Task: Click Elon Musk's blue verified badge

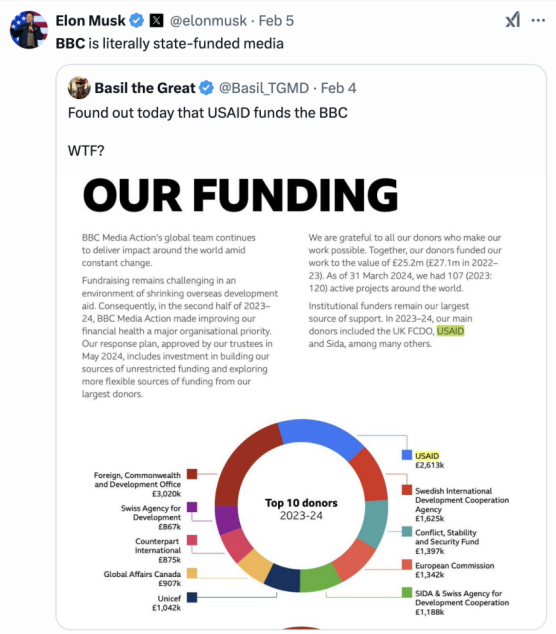Action: click(x=137, y=20)
